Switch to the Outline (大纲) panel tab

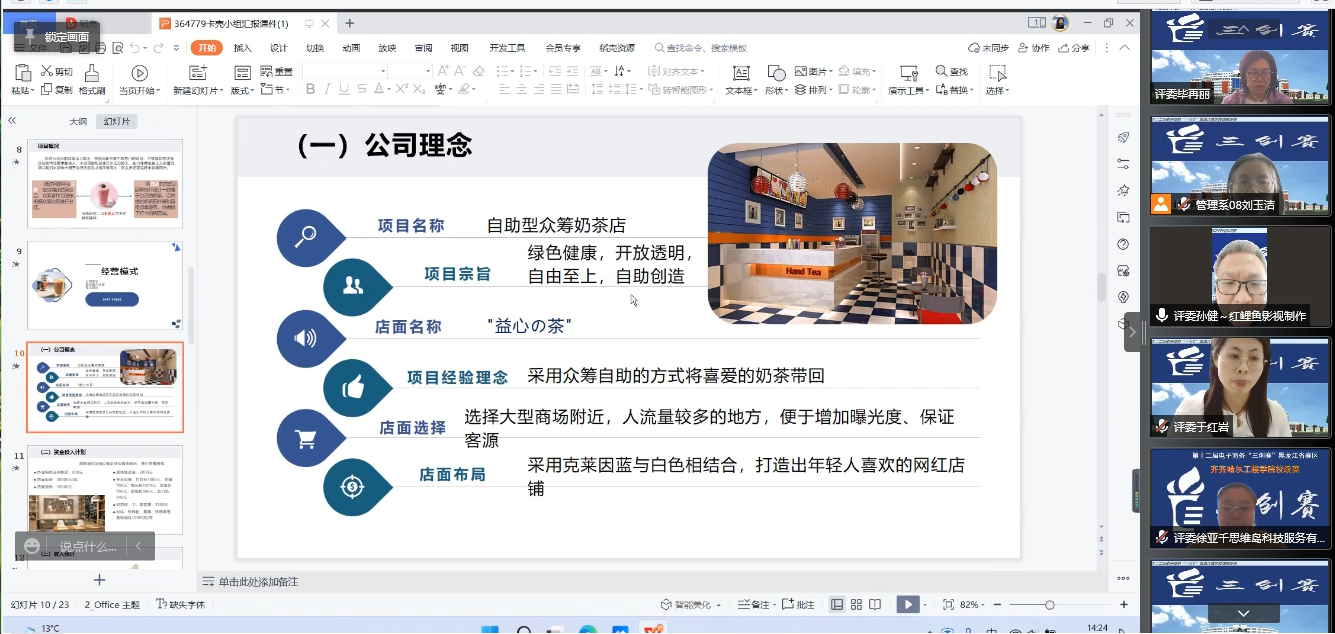pos(78,121)
